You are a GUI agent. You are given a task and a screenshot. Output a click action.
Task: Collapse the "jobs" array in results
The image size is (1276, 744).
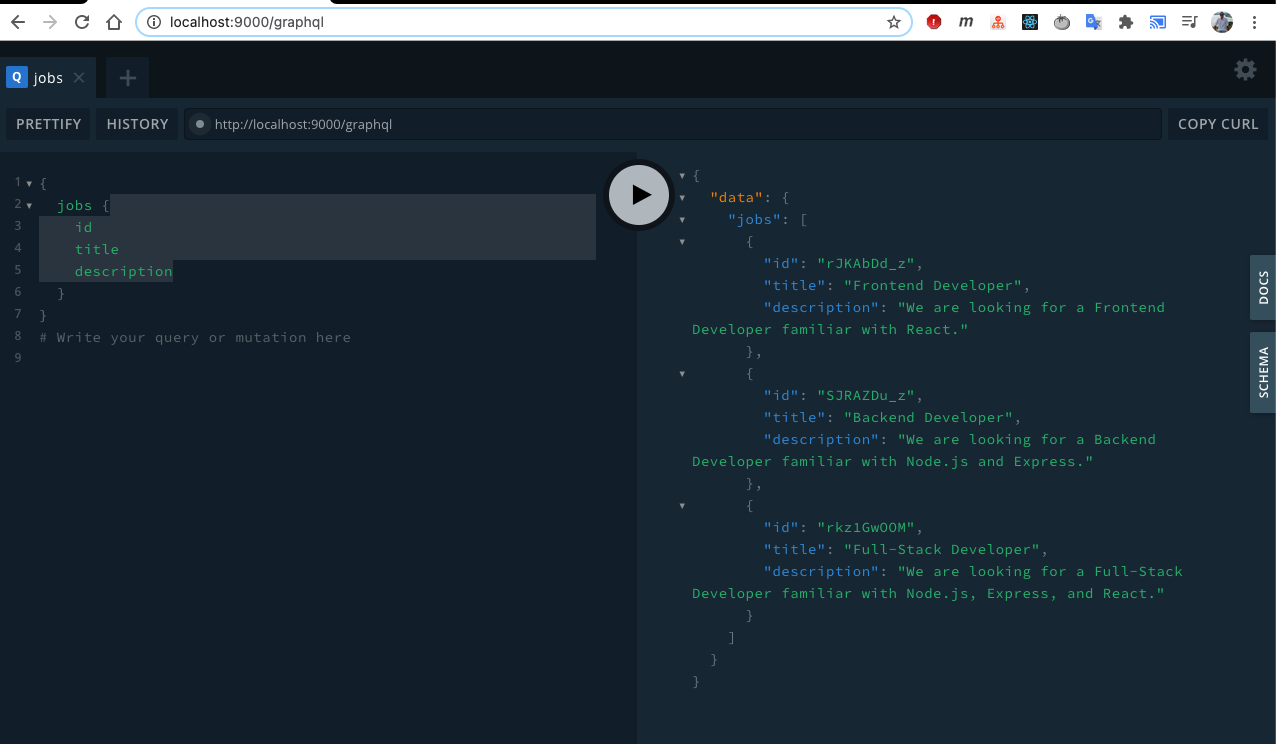[x=682, y=219]
